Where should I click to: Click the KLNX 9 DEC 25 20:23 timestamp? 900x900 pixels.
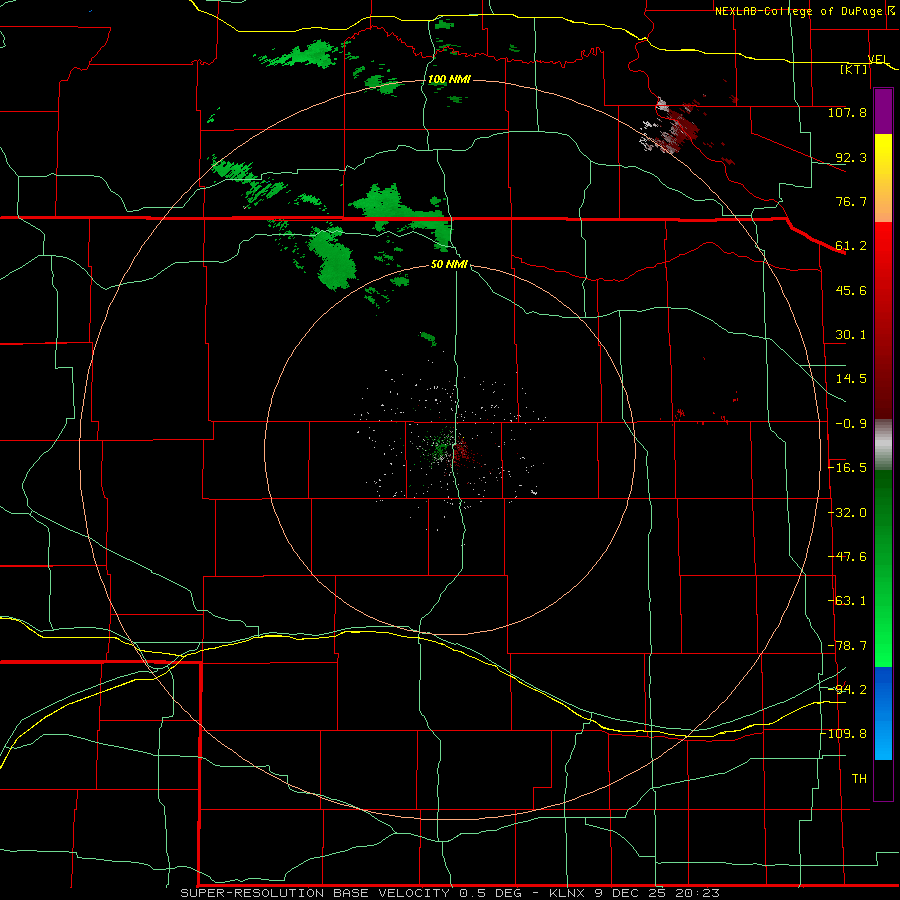[x=634, y=893]
